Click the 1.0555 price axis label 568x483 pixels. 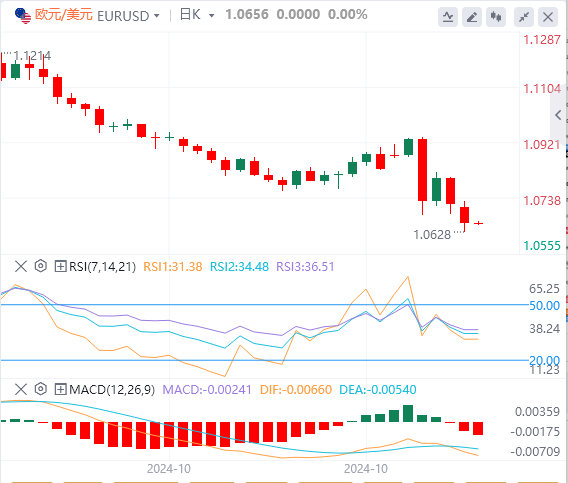pos(542,246)
